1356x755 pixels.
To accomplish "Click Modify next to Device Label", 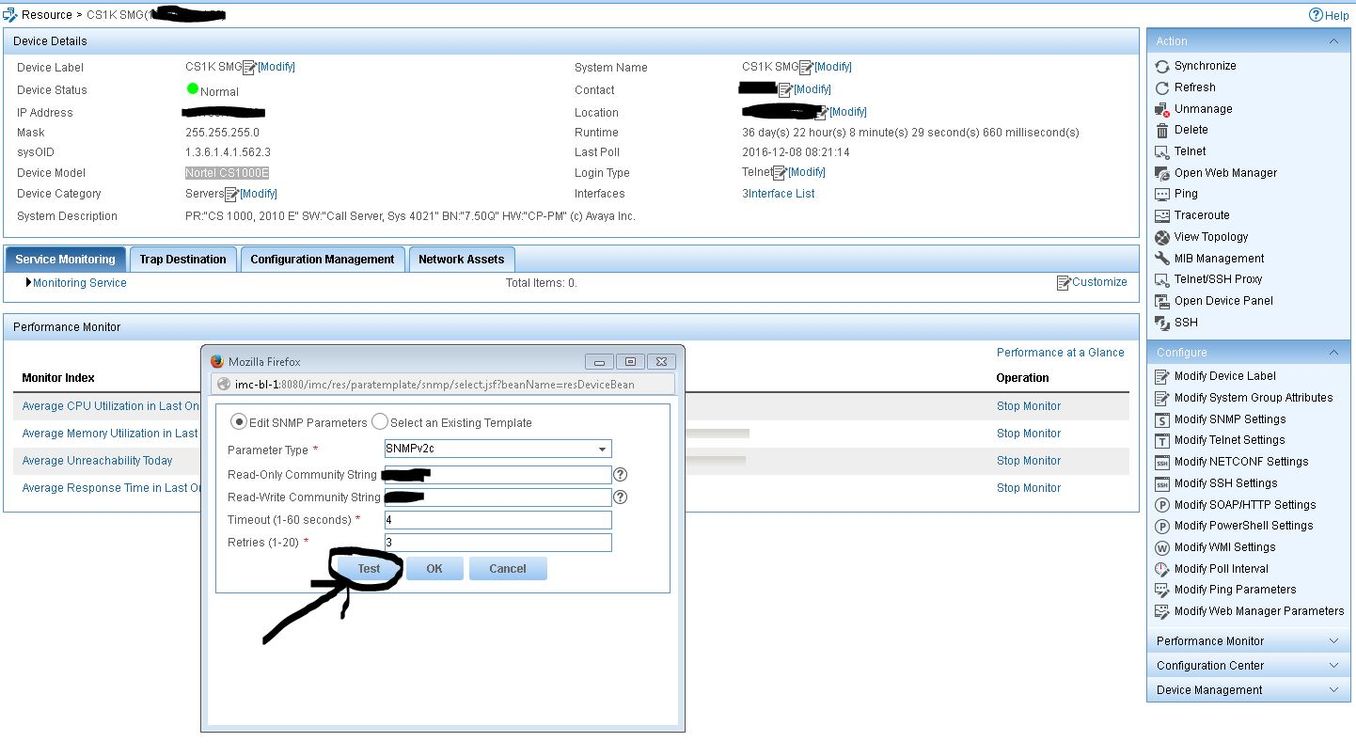I will (276, 67).
